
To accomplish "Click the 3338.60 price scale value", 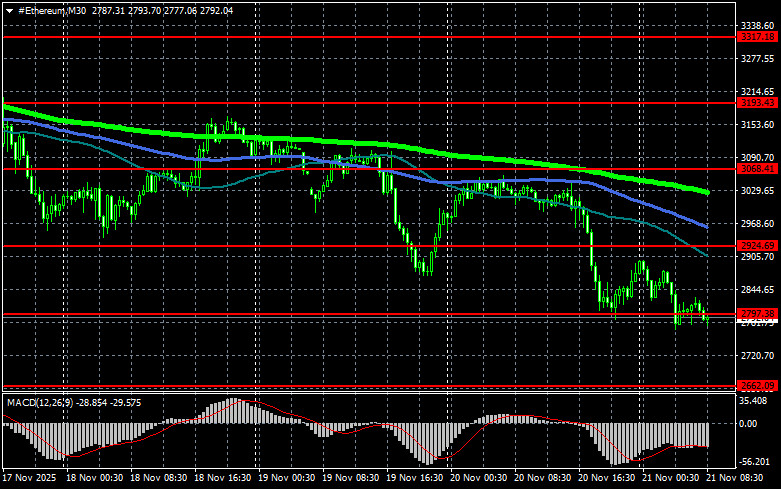I will click(x=757, y=25).
